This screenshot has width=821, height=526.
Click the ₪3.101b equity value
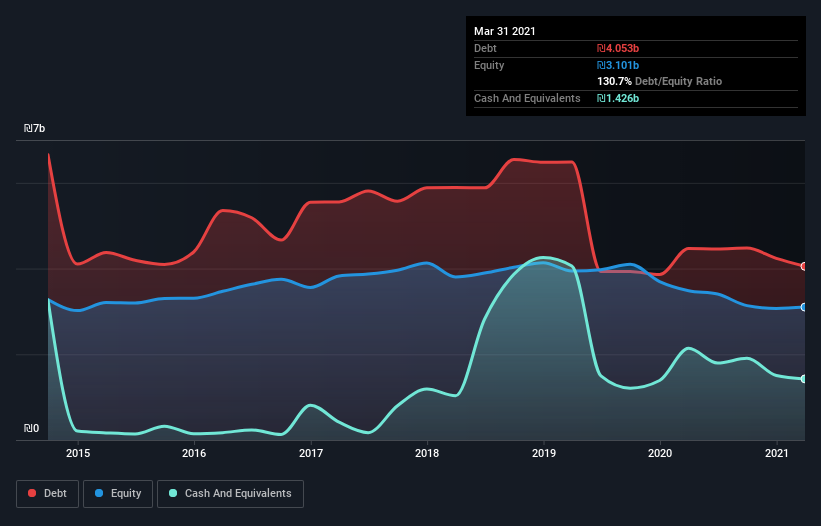click(618, 65)
